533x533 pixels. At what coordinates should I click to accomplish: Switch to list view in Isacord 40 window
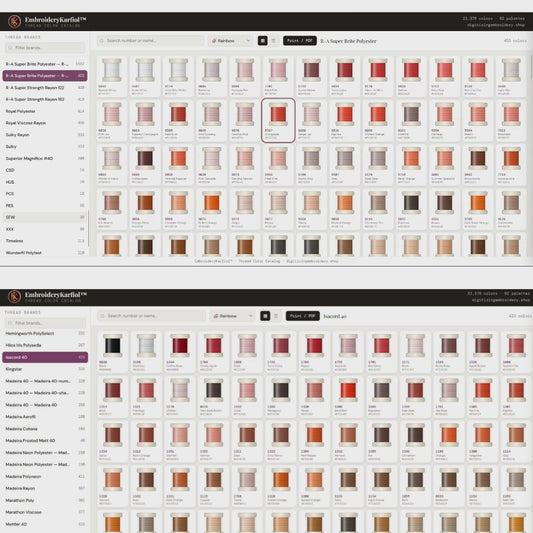(x=276, y=316)
